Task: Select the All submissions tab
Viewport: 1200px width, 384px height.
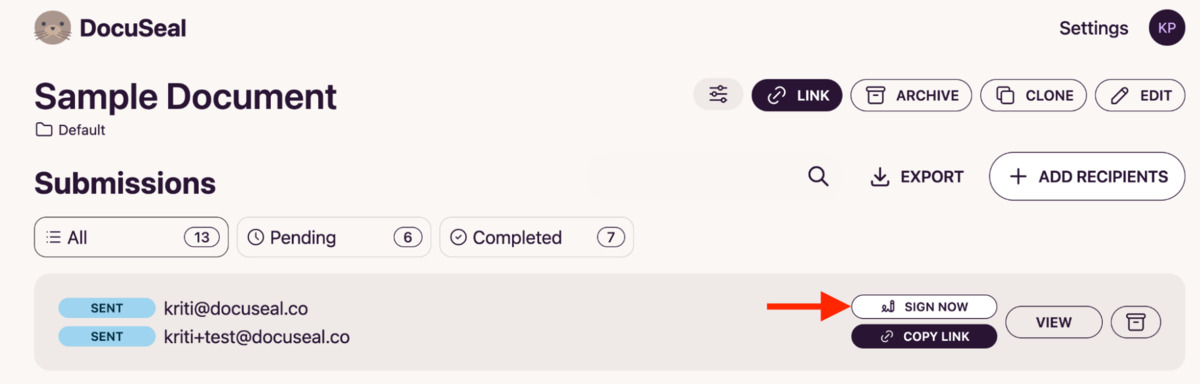Action: point(131,238)
